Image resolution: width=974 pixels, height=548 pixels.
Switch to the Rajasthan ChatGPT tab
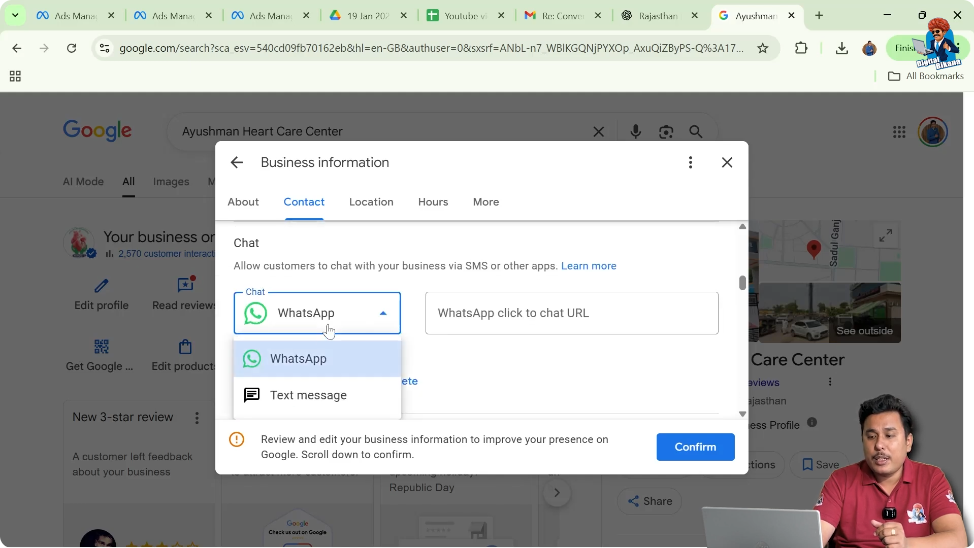coord(659,16)
